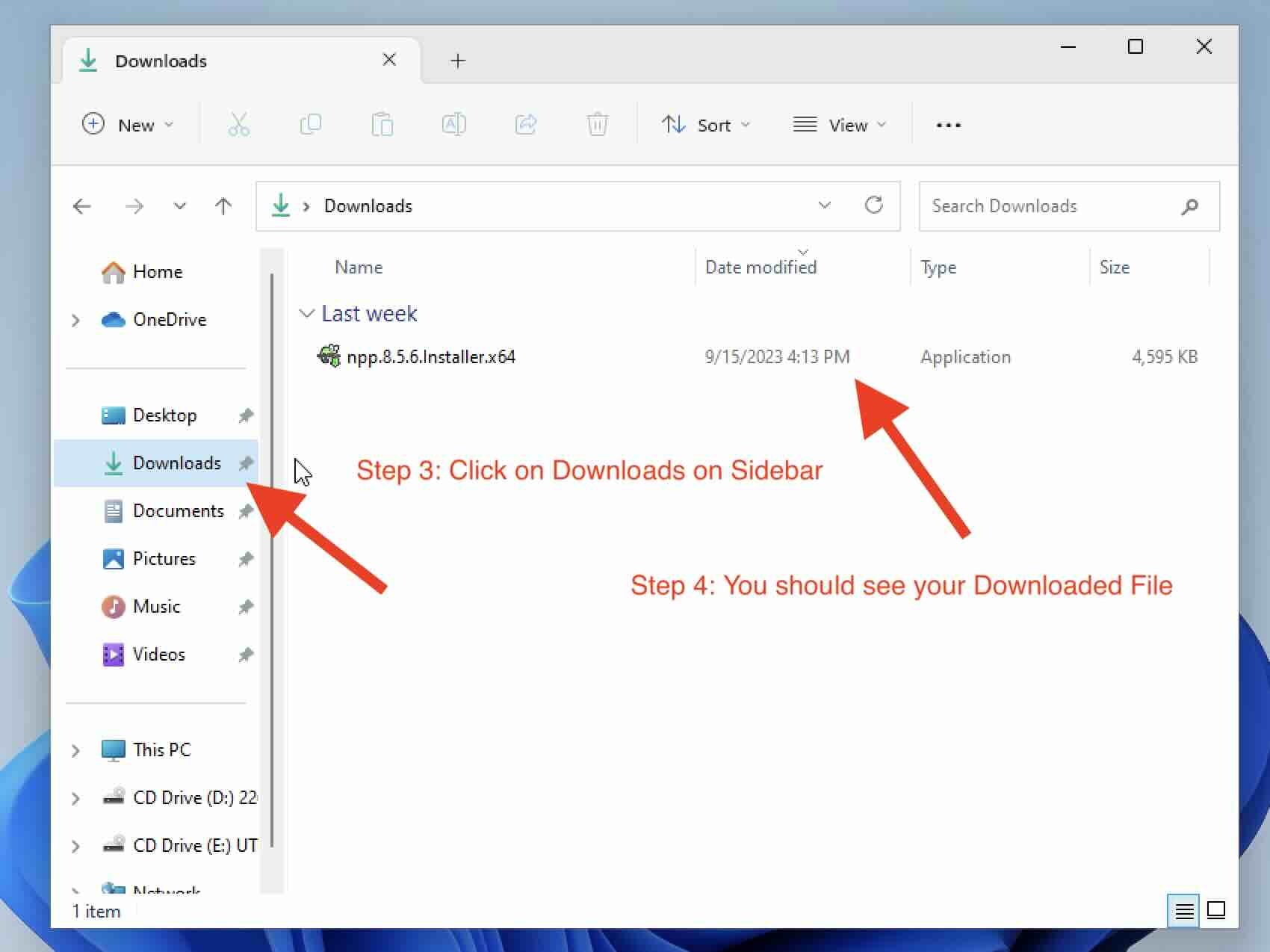Click the Delete trash can icon

[x=597, y=124]
